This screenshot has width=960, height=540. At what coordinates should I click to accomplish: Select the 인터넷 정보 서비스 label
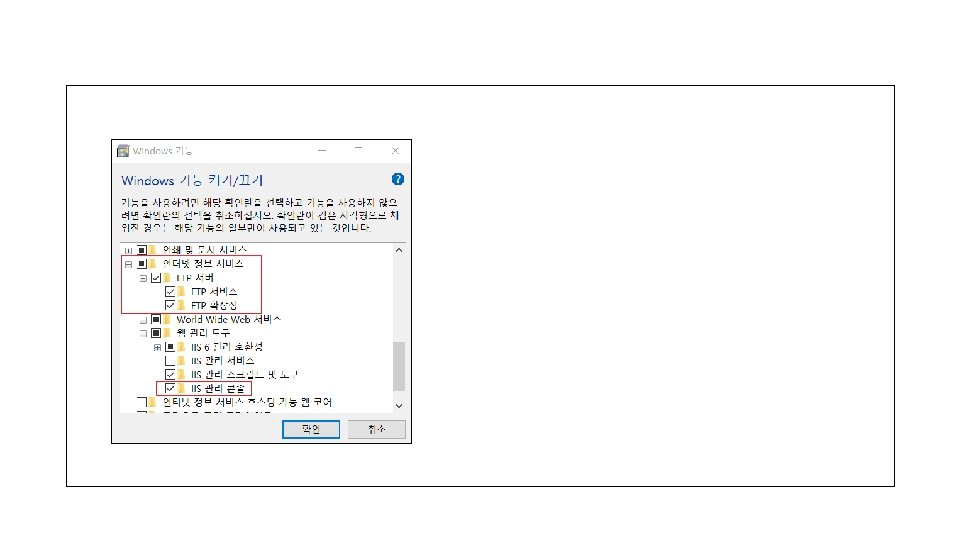coord(203,264)
